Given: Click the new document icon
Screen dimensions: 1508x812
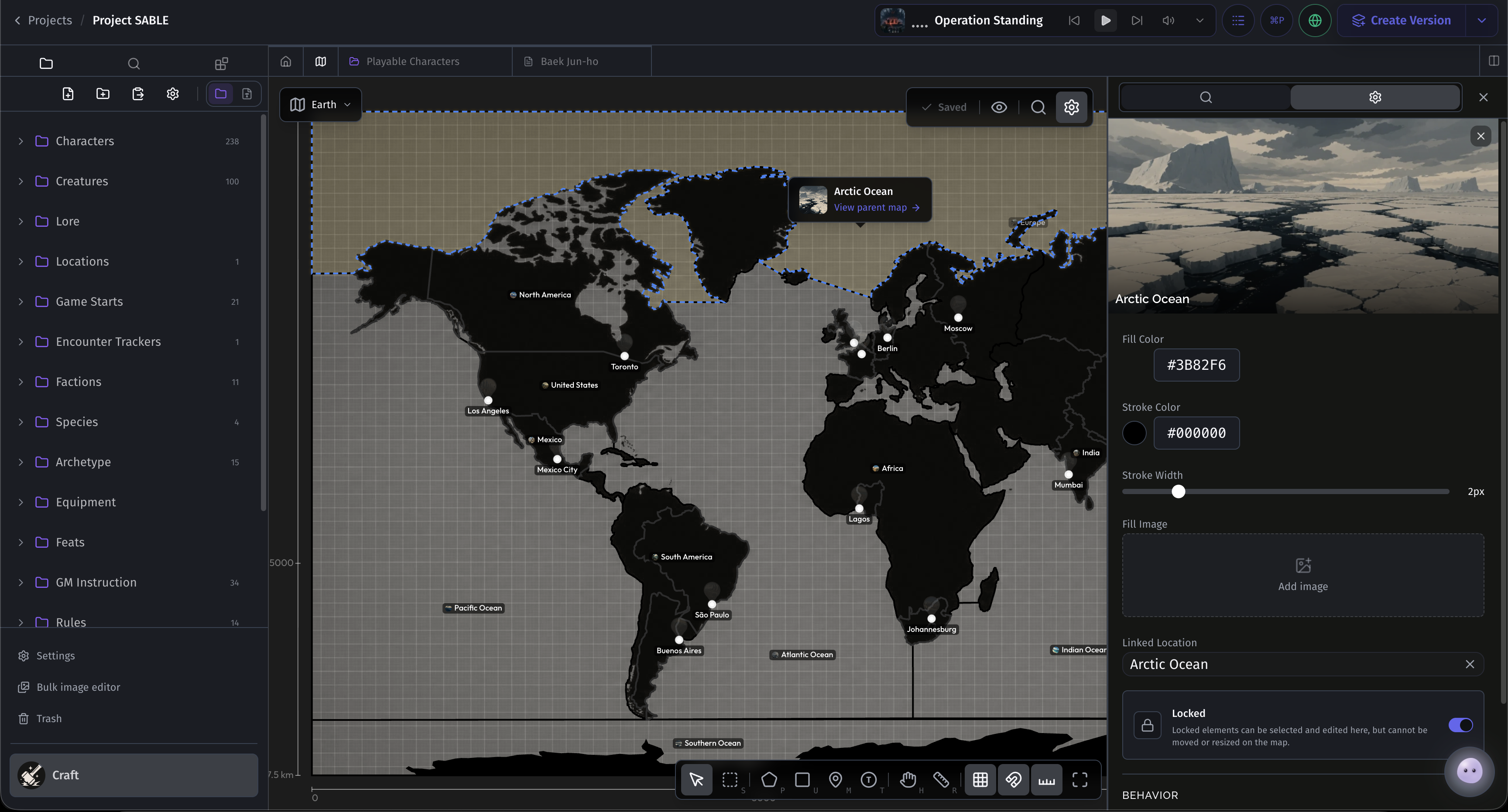Looking at the screenshot, I should 68,94.
